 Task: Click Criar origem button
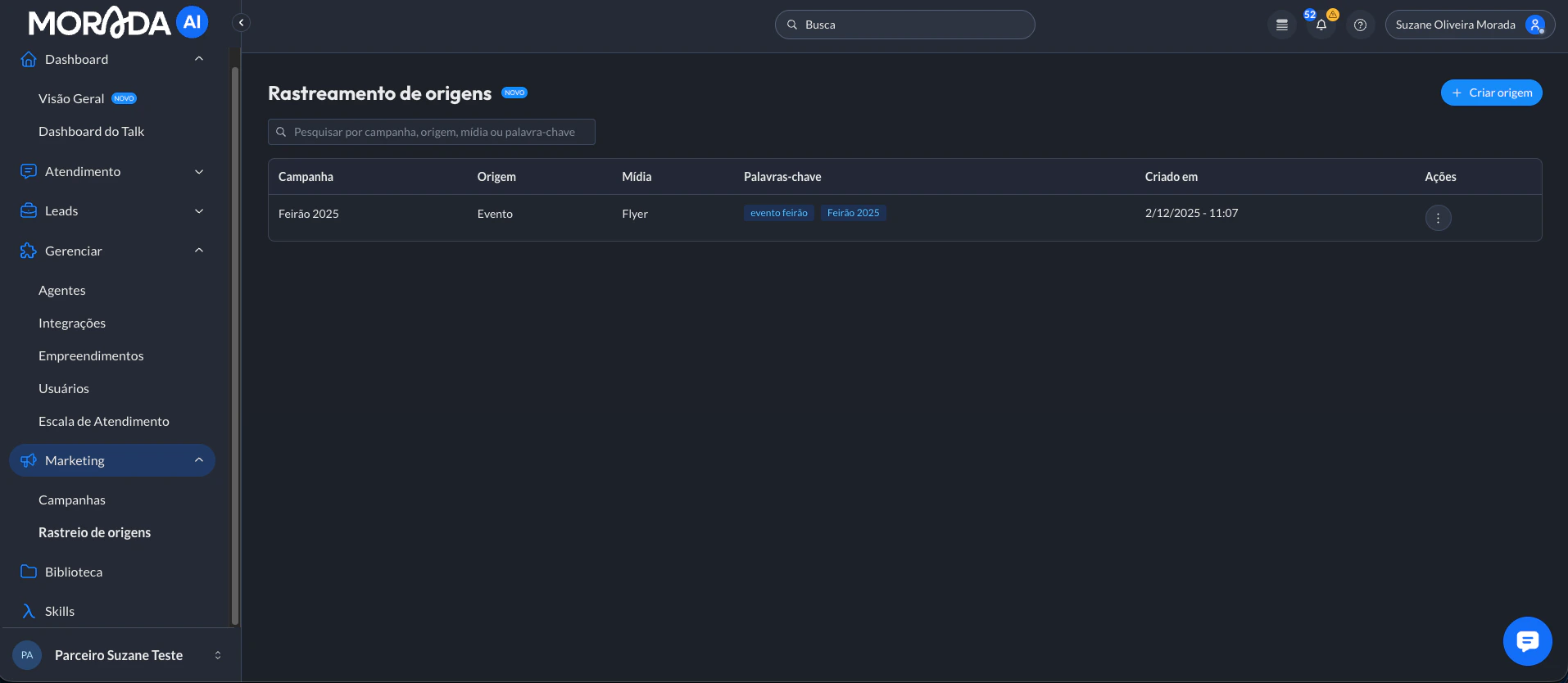click(x=1491, y=93)
